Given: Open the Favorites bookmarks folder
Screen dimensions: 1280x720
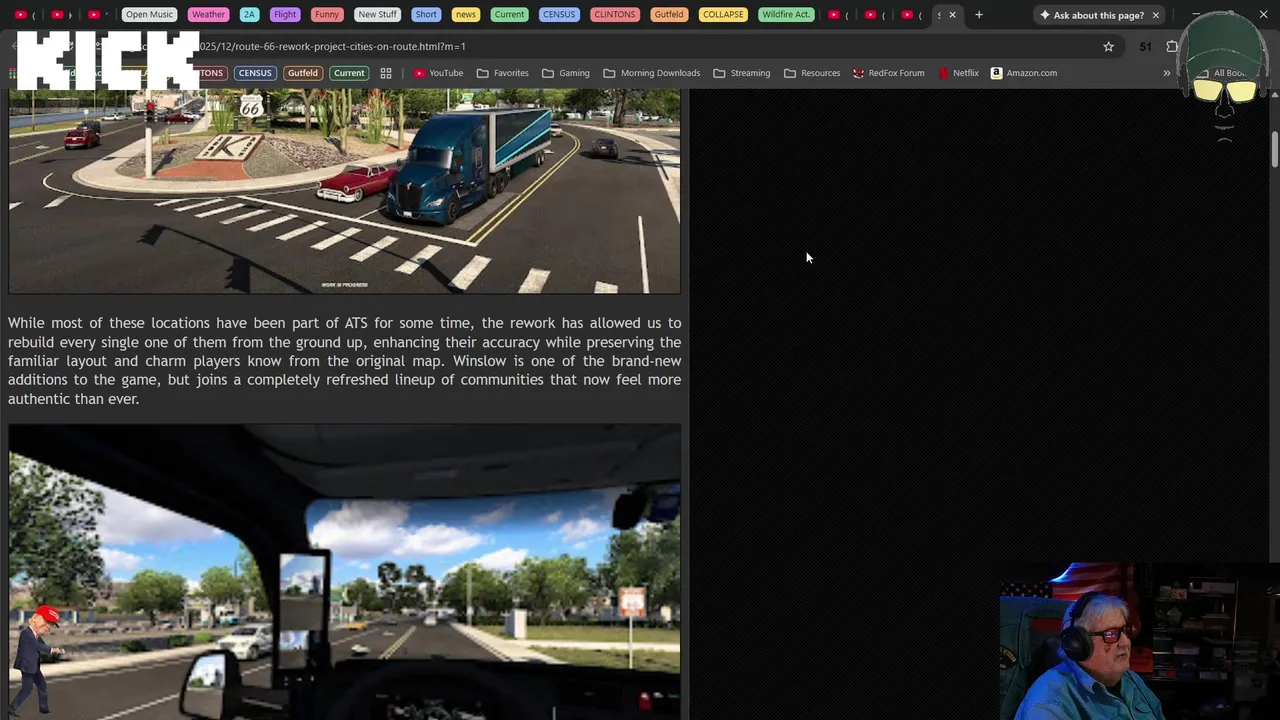Looking at the screenshot, I should pyautogui.click(x=503, y=73).
